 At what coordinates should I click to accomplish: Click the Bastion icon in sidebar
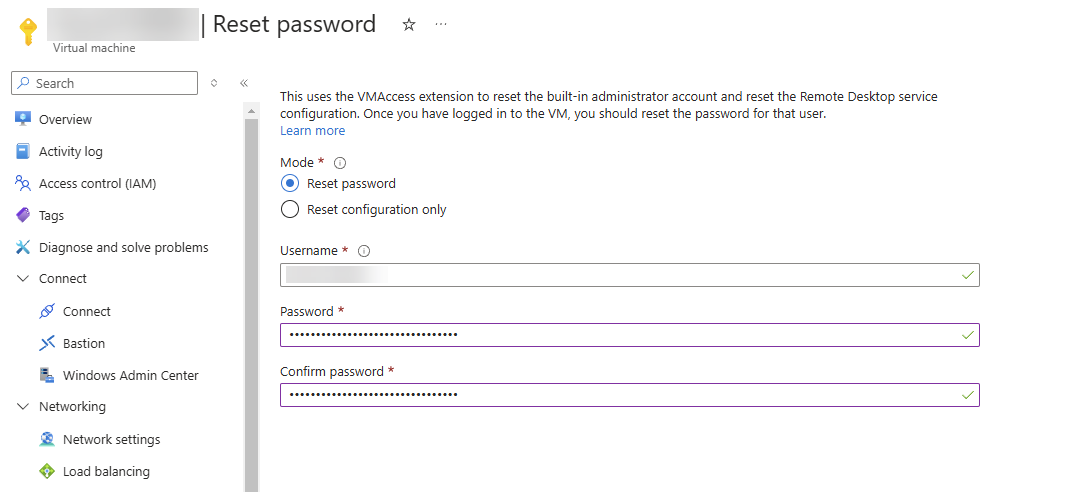point(47,343)
